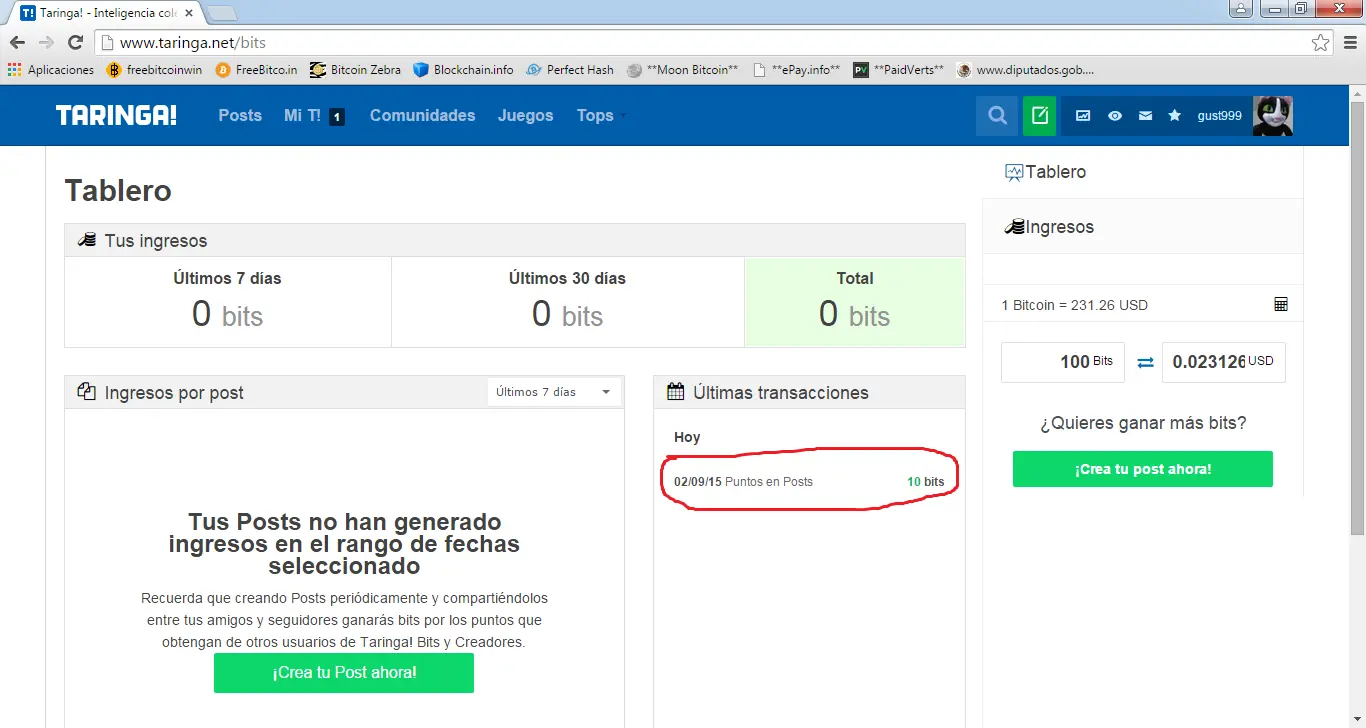Open the Blockchain.info bookmark
The height and width of the screenshot is (728, 1366).
(x=463, y=70)
